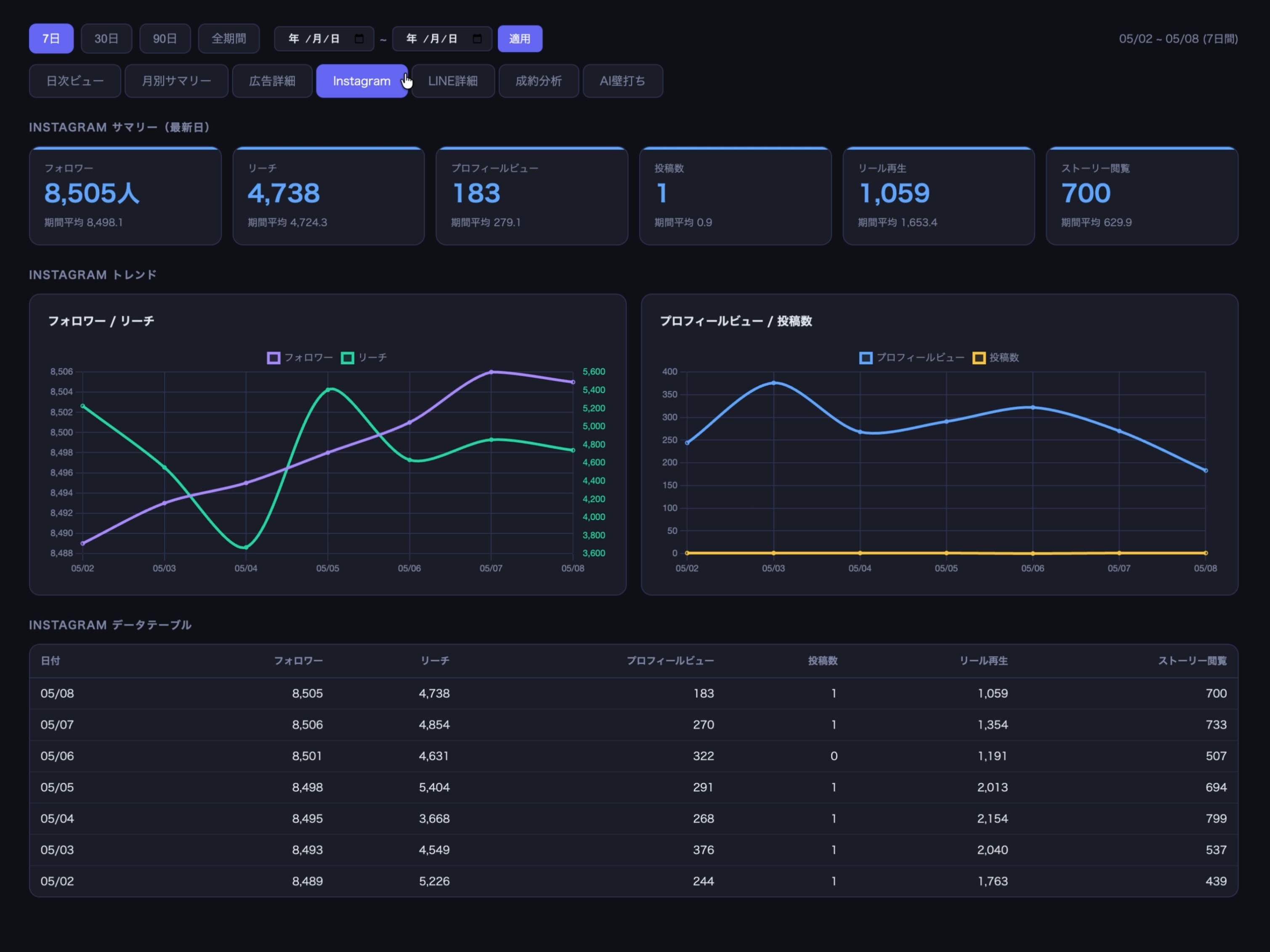Select the 05/05 row in data table
1270x952 pixels.
[x=633, y=787]
